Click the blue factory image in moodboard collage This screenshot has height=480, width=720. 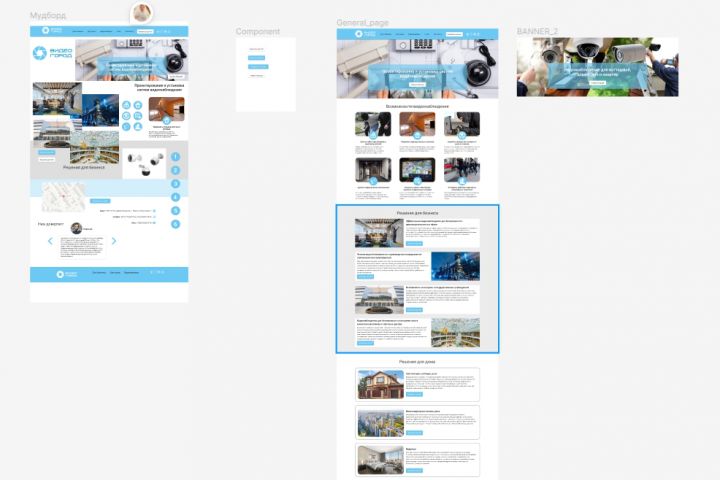point(100,110)
